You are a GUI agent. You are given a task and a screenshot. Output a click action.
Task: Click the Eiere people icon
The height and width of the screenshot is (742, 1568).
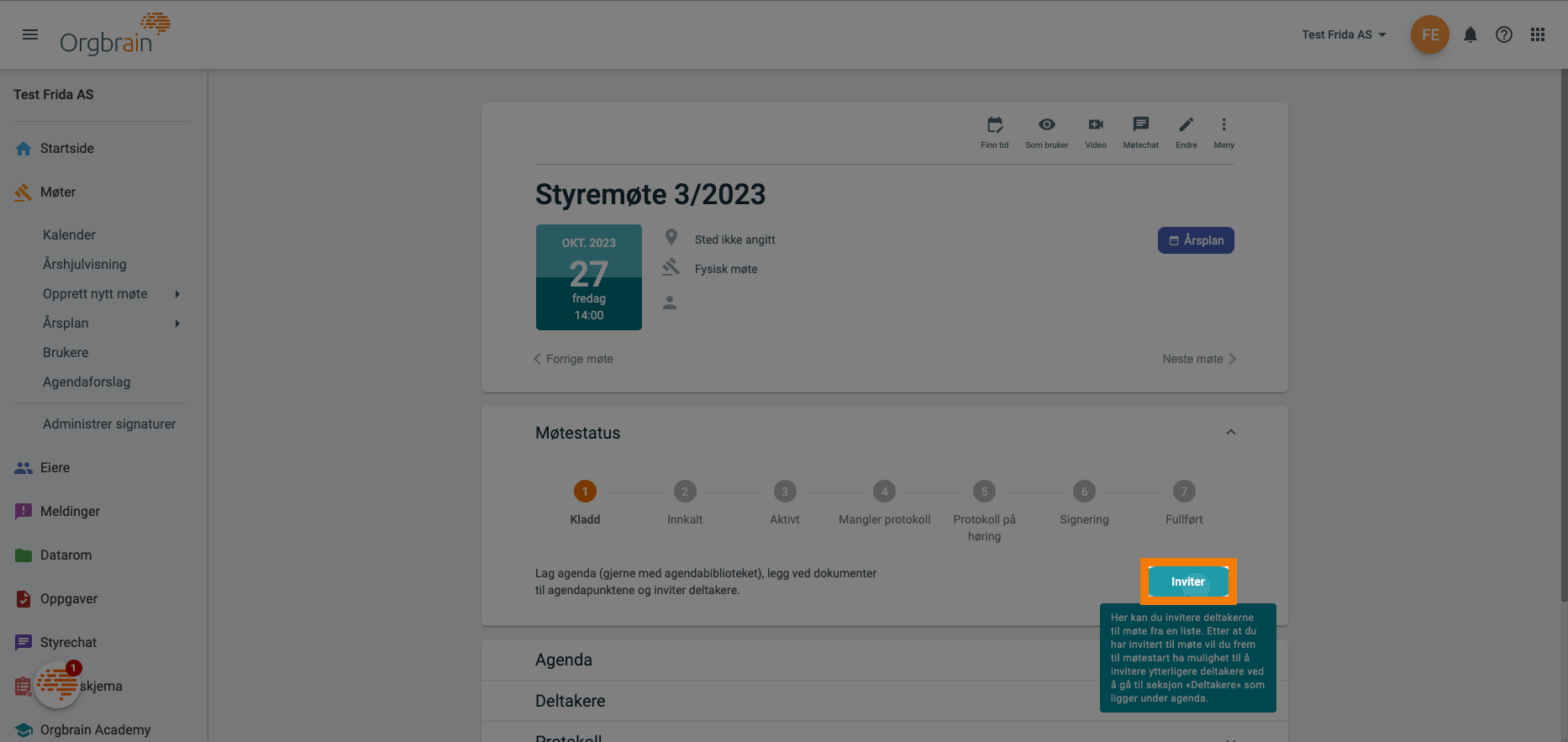coord(24,468)
